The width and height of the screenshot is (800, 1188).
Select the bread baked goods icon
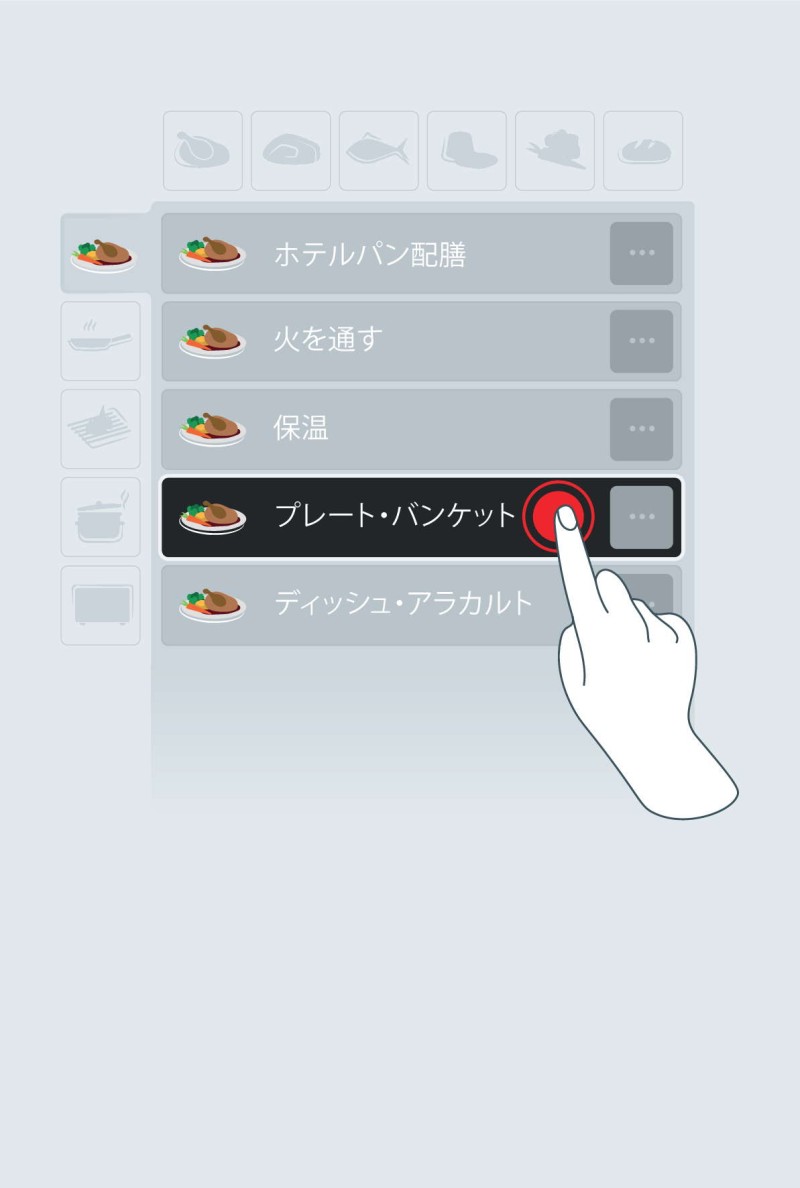click(x=643, y=151)
